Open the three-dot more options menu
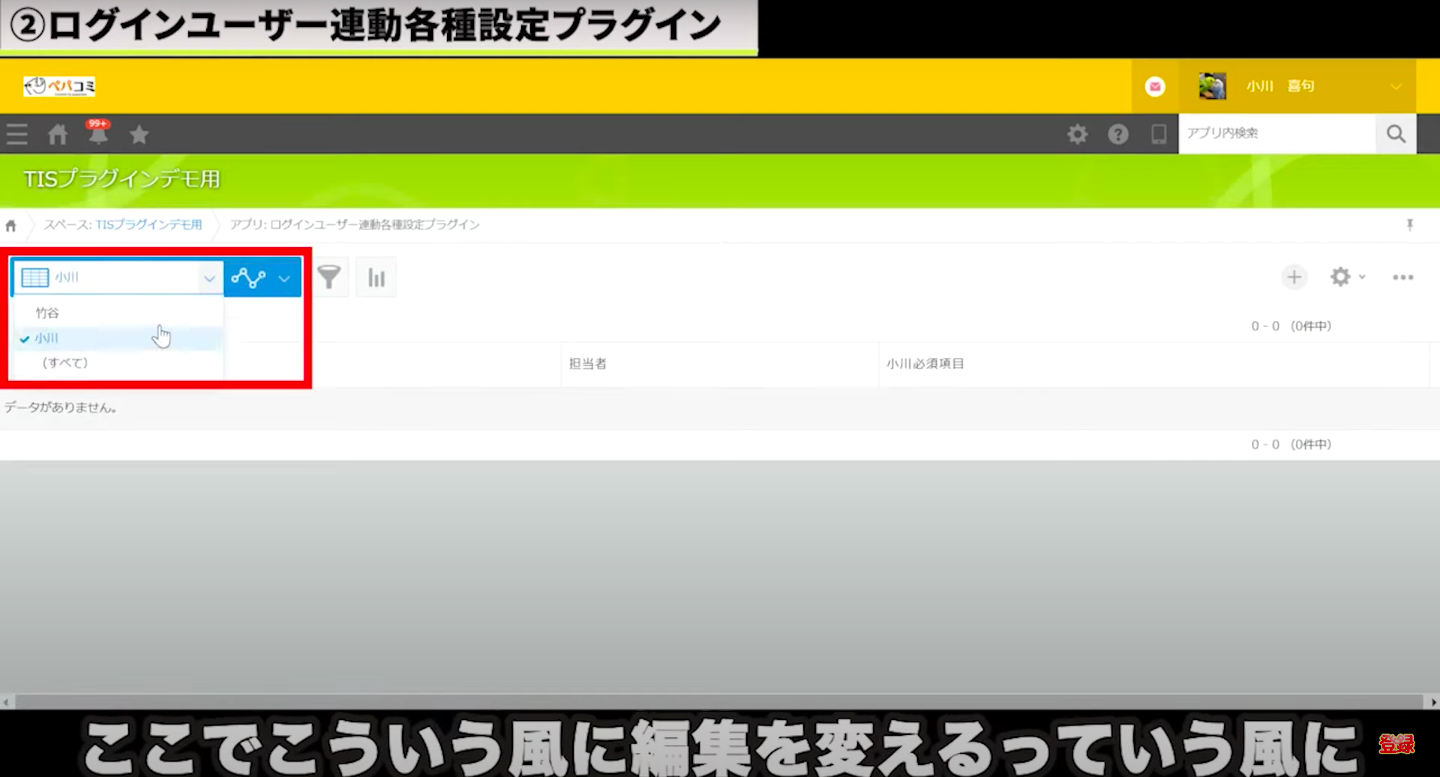Image resolution: width=1440 pixels, height=777 pixels. [x=1403, y=277]
